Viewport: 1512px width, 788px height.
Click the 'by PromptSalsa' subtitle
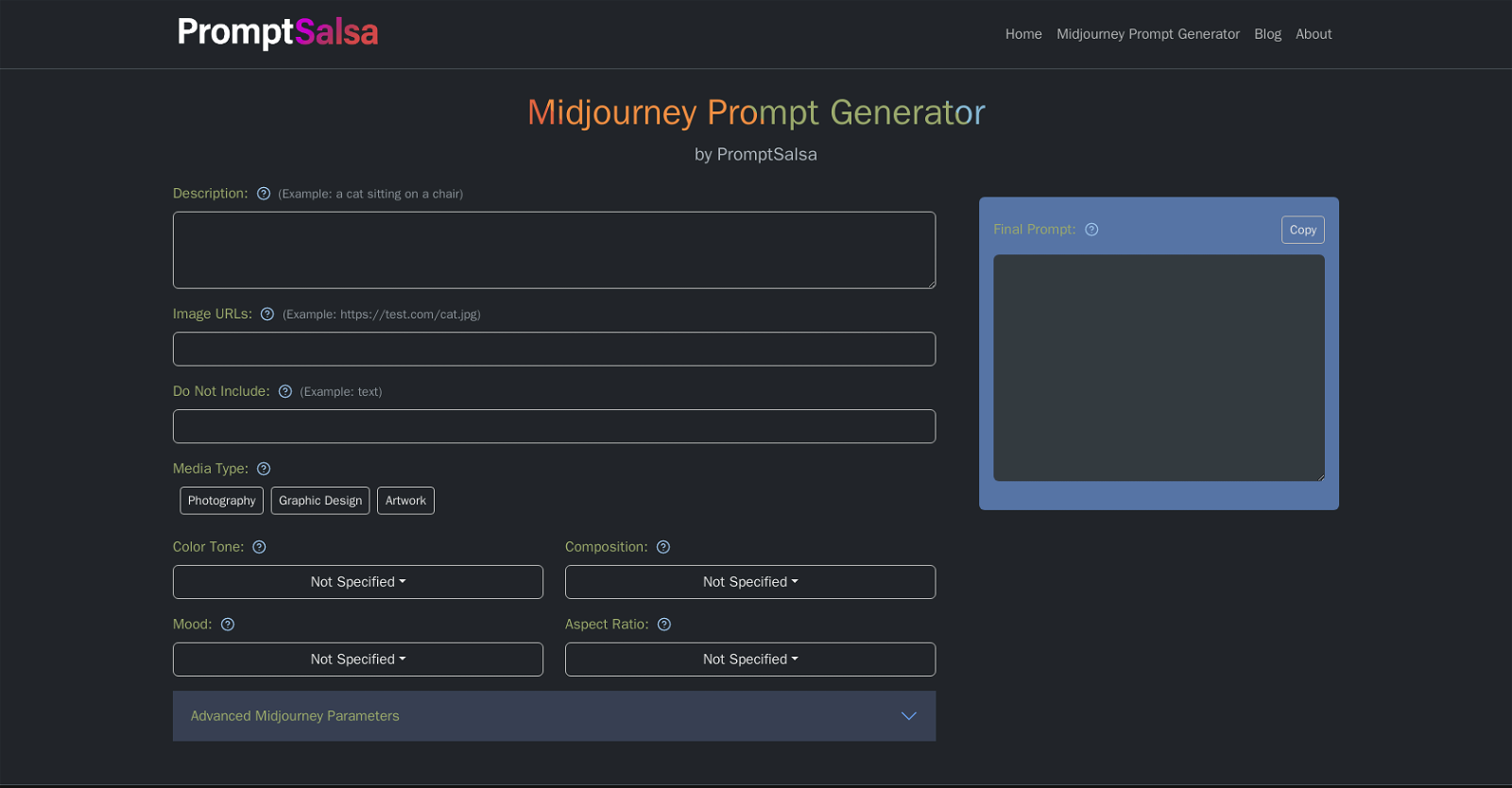tap(756, 154)
